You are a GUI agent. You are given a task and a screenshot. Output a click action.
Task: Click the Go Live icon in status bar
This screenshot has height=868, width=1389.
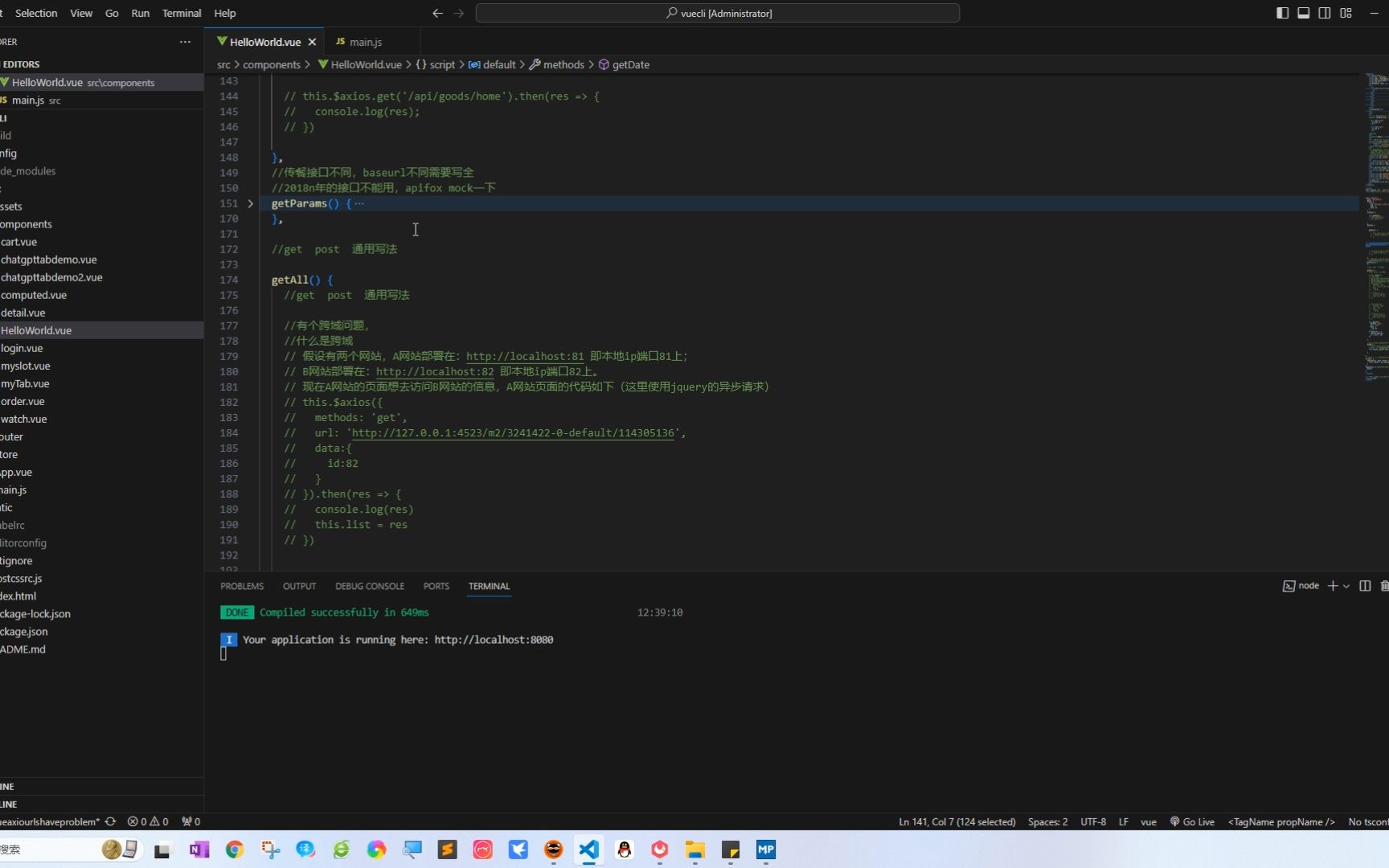click(x=1192, y=821)
